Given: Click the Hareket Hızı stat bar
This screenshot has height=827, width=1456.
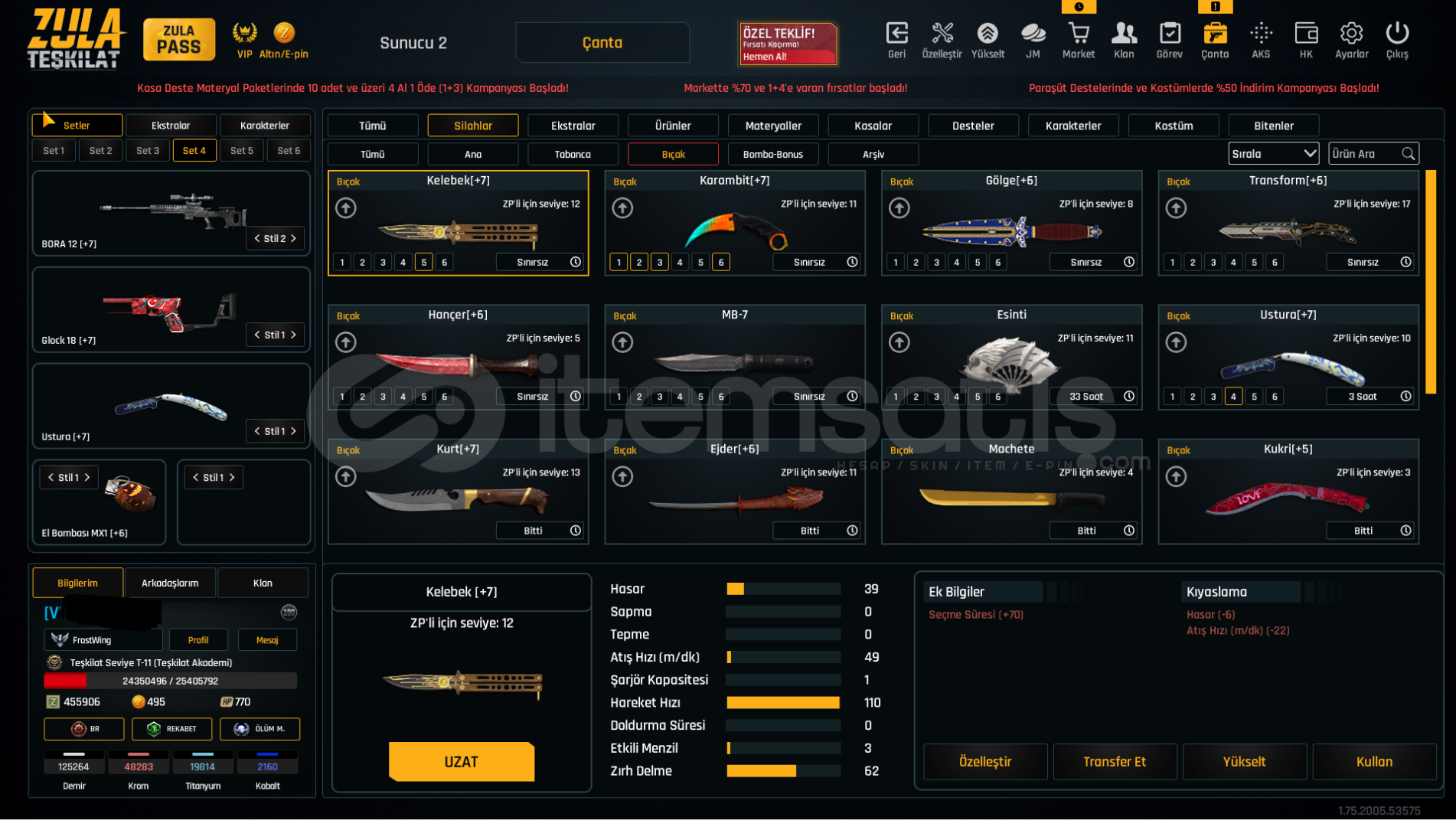Looking at the screenshot, I should coord(783,702).
